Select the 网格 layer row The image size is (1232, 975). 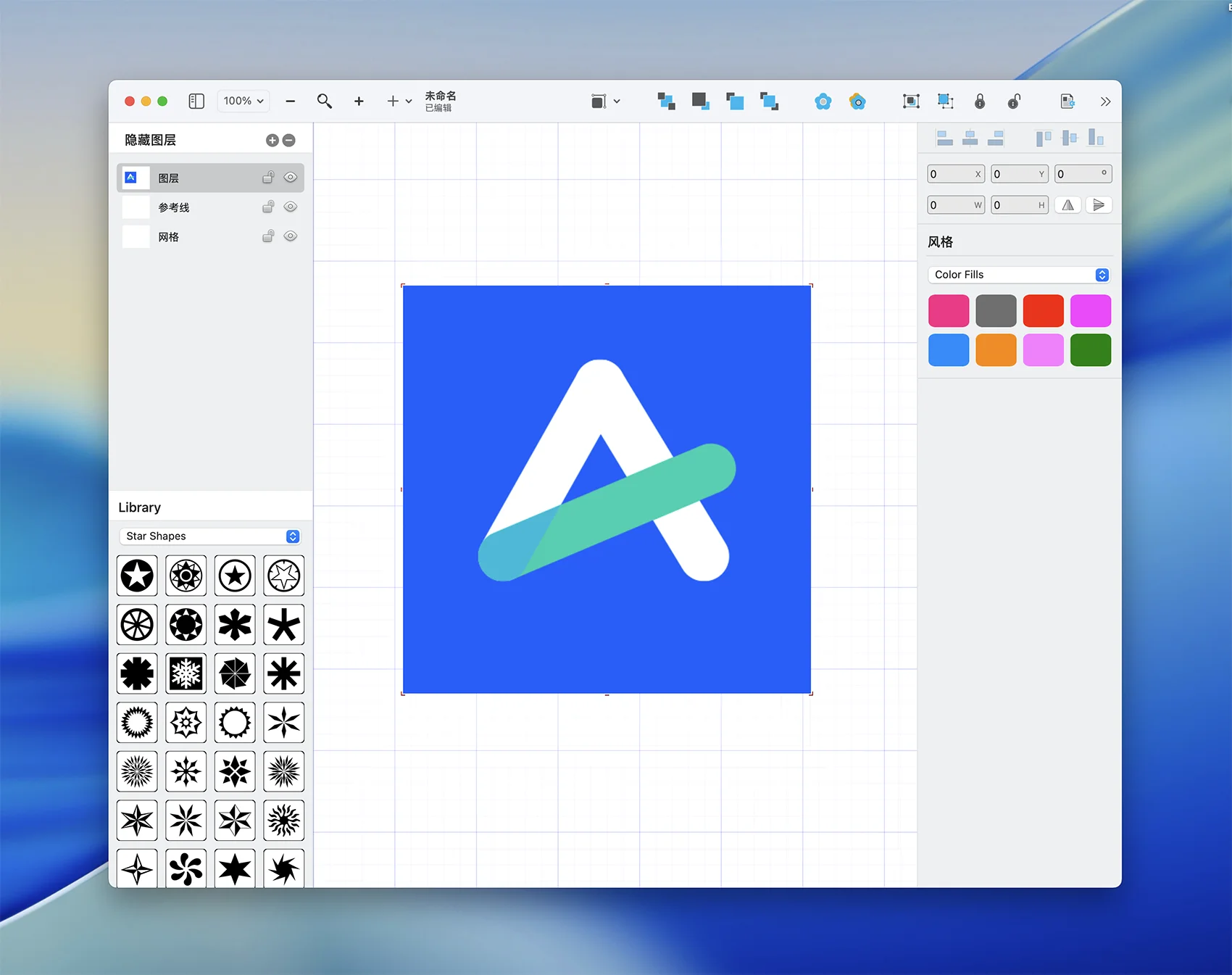point(210,237)
